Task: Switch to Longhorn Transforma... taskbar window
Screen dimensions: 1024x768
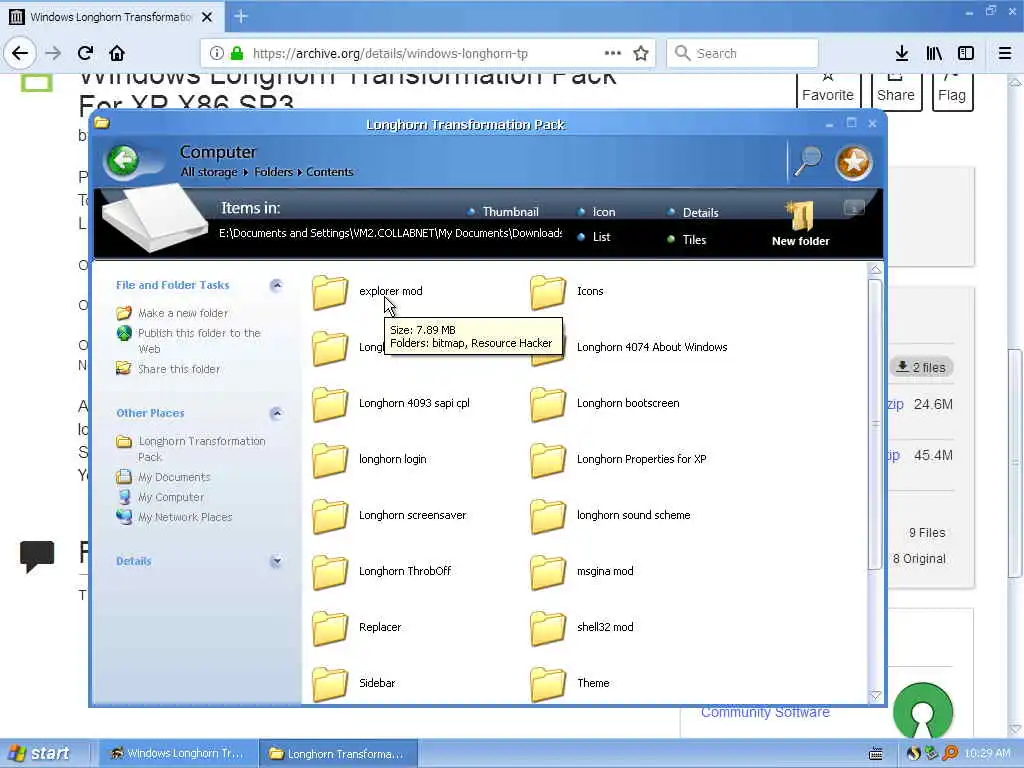Action: tap(338, 754)
